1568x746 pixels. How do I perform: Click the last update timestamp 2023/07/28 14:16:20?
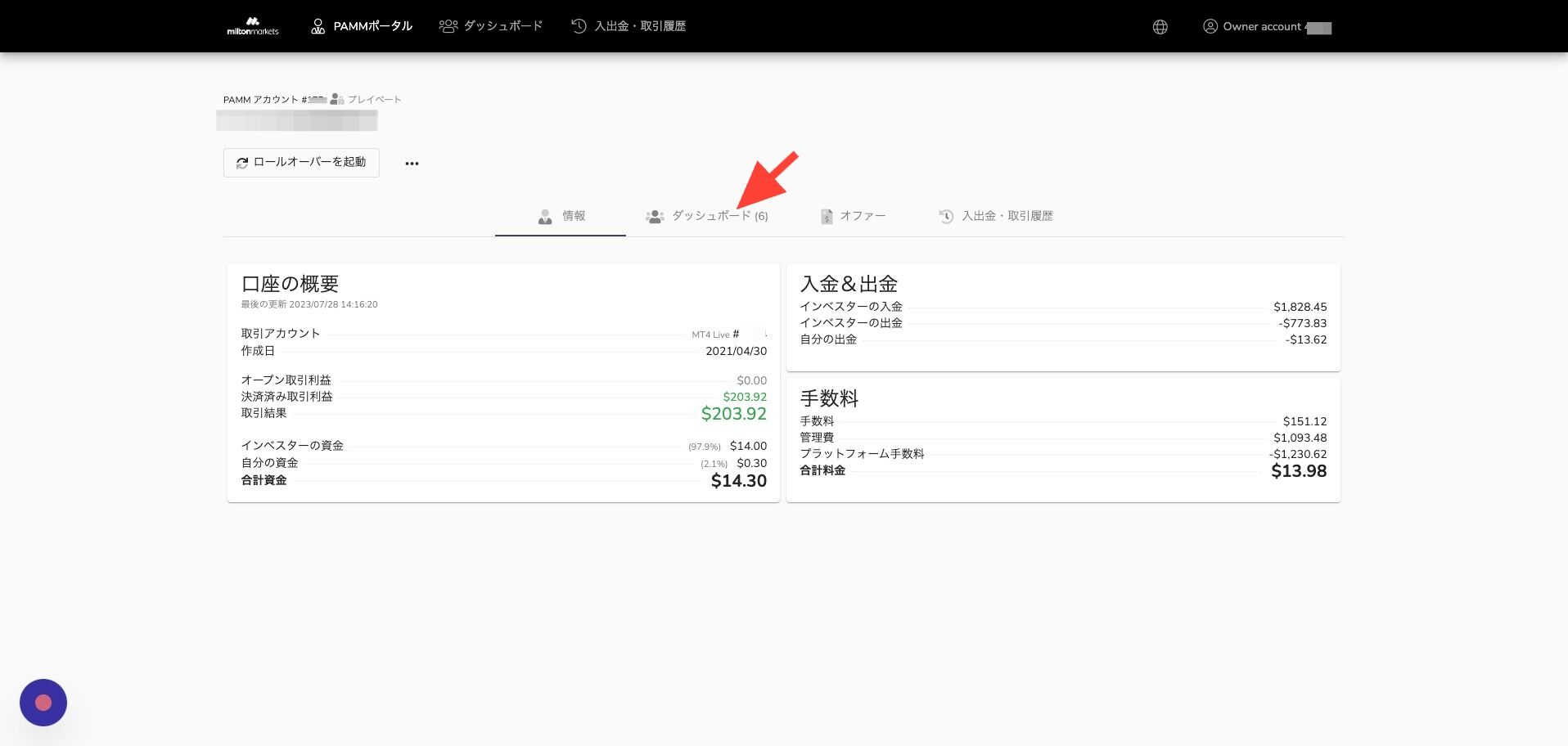click(333, 304)
